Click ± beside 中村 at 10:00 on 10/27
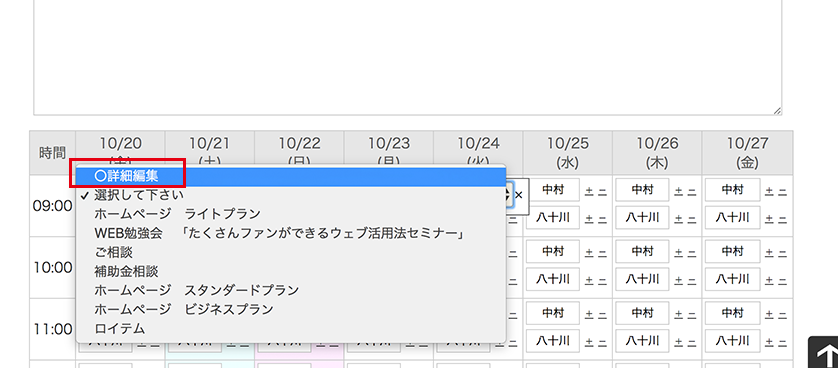The height and width of the screenshot is (368, 838). (769, 252)
